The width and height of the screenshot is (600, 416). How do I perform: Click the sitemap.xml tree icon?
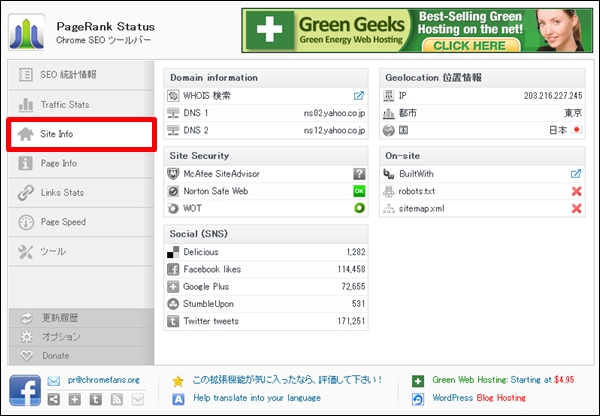(388, 209)
